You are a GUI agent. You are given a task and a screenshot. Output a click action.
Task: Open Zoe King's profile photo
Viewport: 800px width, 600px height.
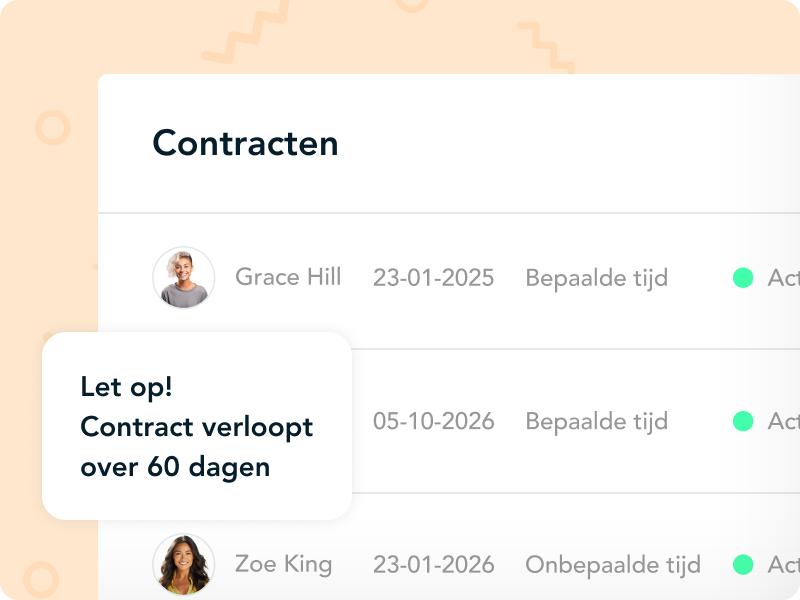183,564
